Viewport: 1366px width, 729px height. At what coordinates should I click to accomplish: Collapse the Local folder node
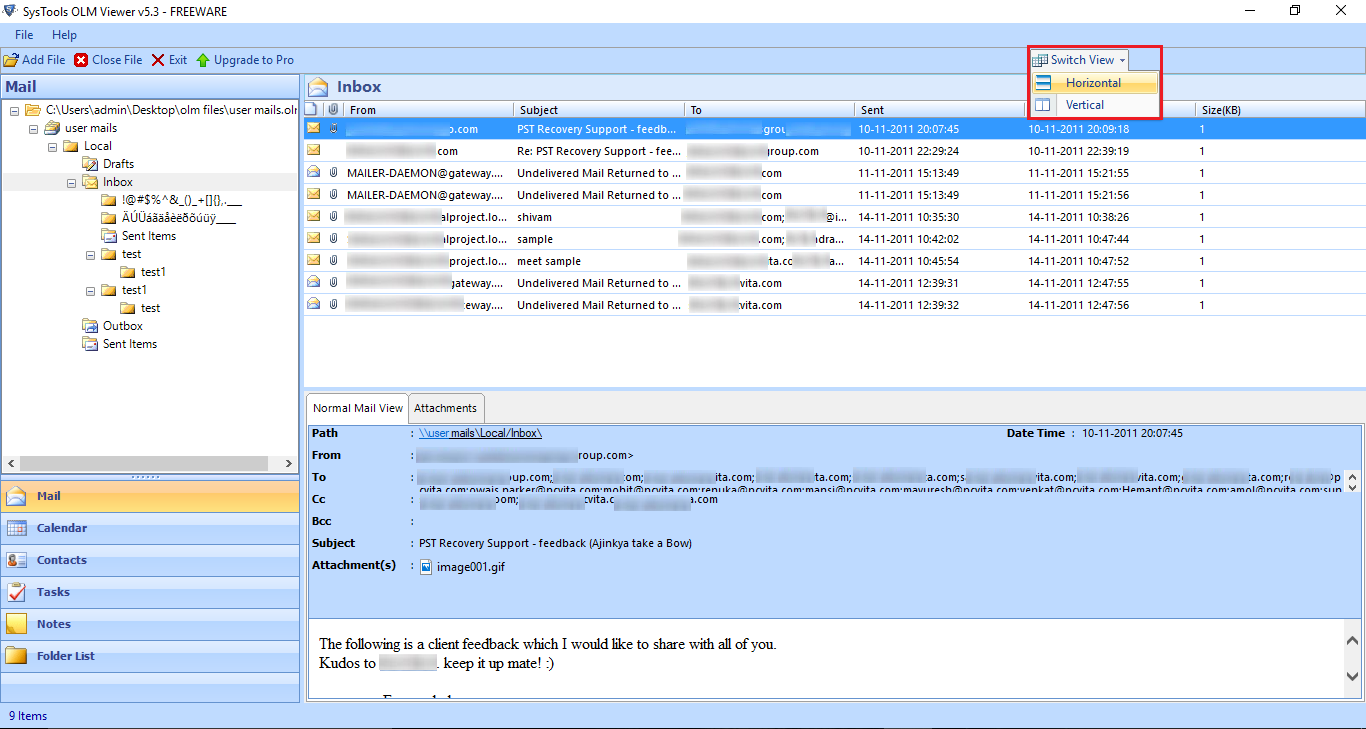point(52,146)
